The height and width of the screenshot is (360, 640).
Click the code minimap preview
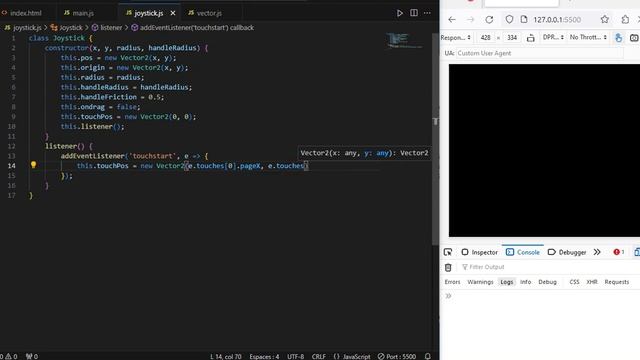click(404, 41)
